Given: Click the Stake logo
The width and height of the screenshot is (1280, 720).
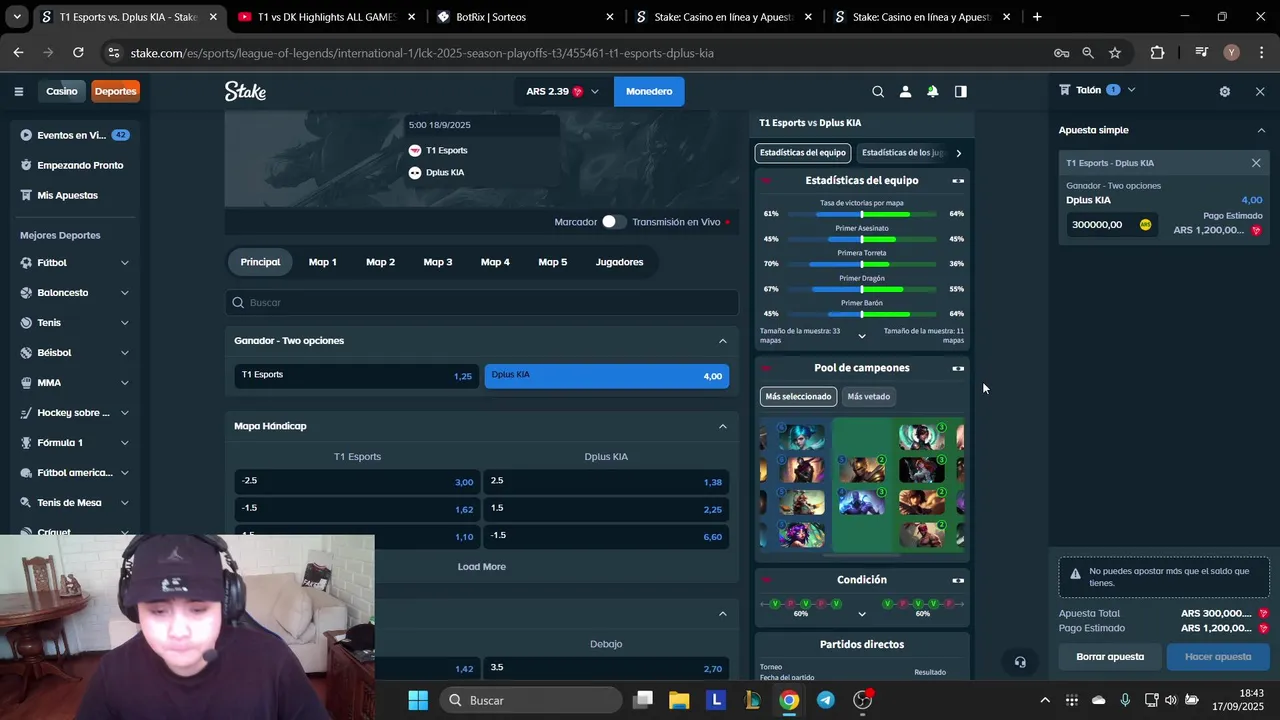Looking at the screenshot, I should (x=245, y=91).
